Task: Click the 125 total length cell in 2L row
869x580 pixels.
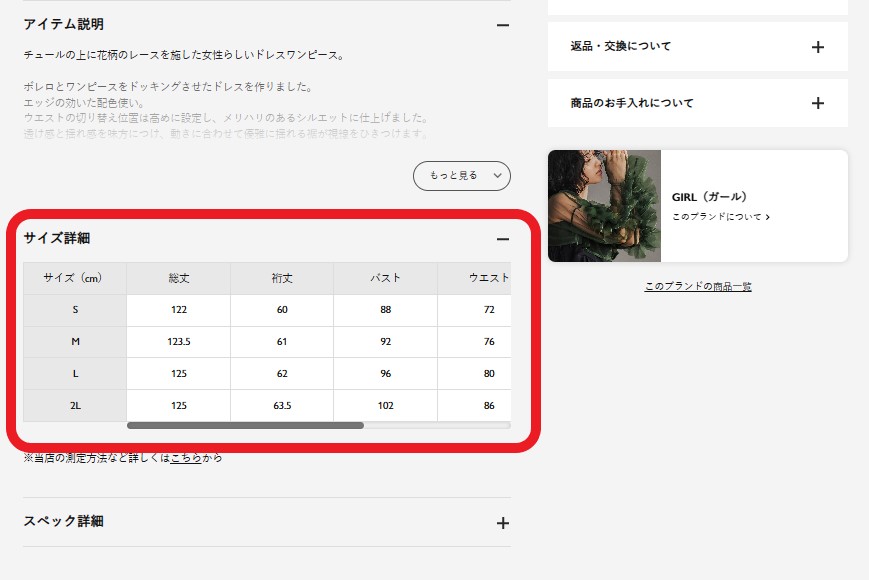Action: tap(178, 406)
